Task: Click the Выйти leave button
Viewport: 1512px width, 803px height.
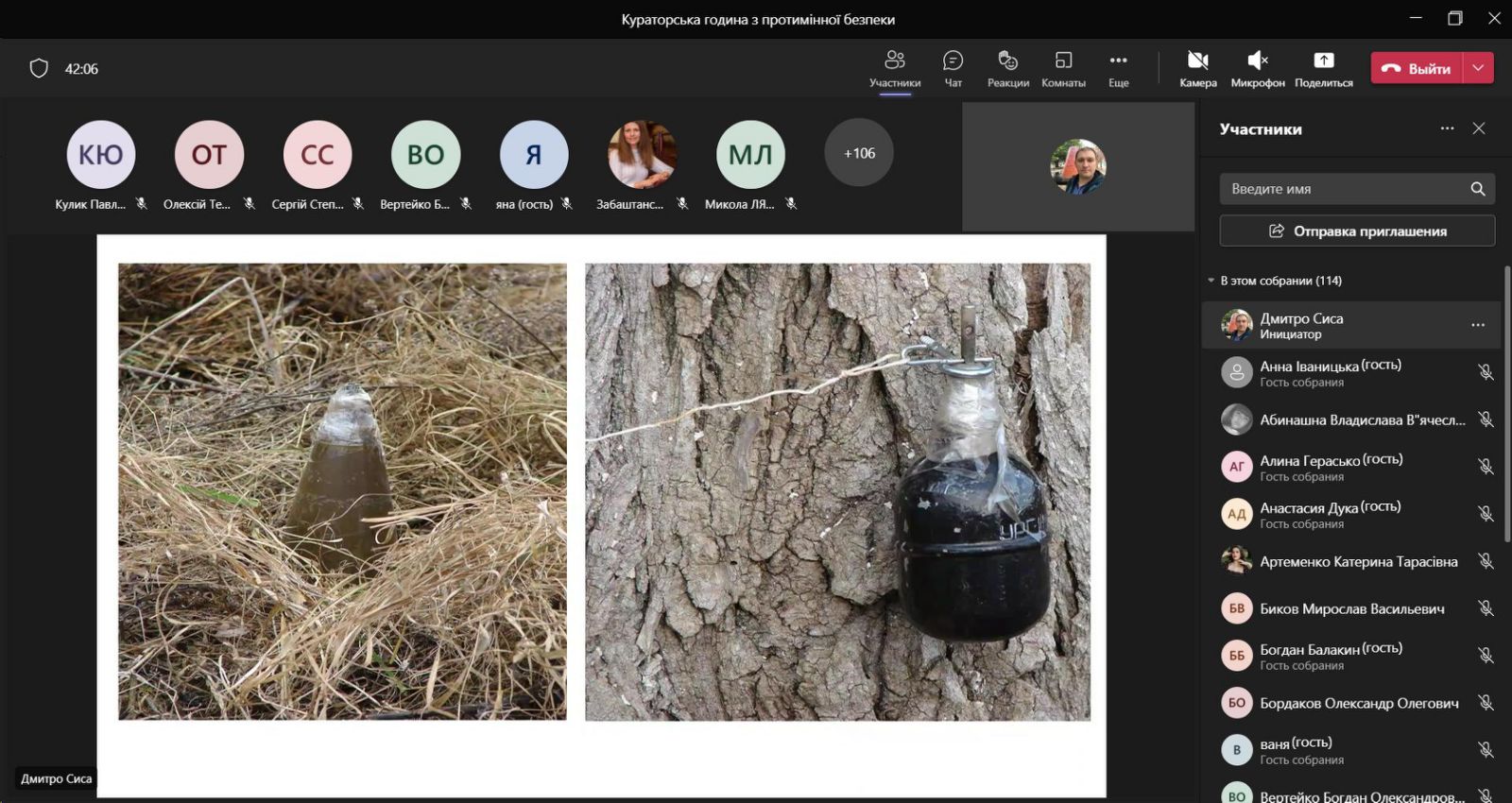Action: pyautogui.click(x=1417, y=68)
